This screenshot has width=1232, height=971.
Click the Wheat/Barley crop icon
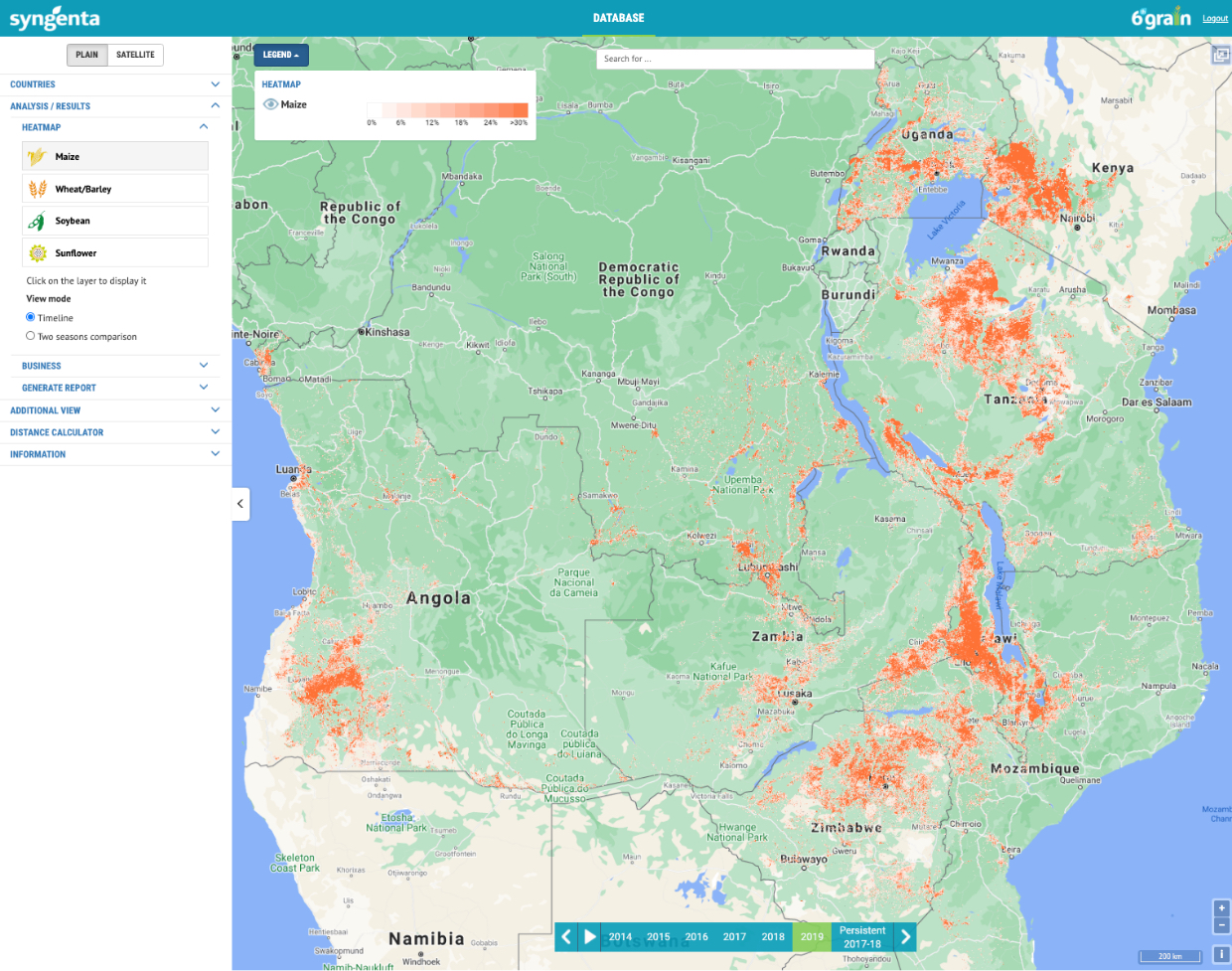click(x=38, y=189)
